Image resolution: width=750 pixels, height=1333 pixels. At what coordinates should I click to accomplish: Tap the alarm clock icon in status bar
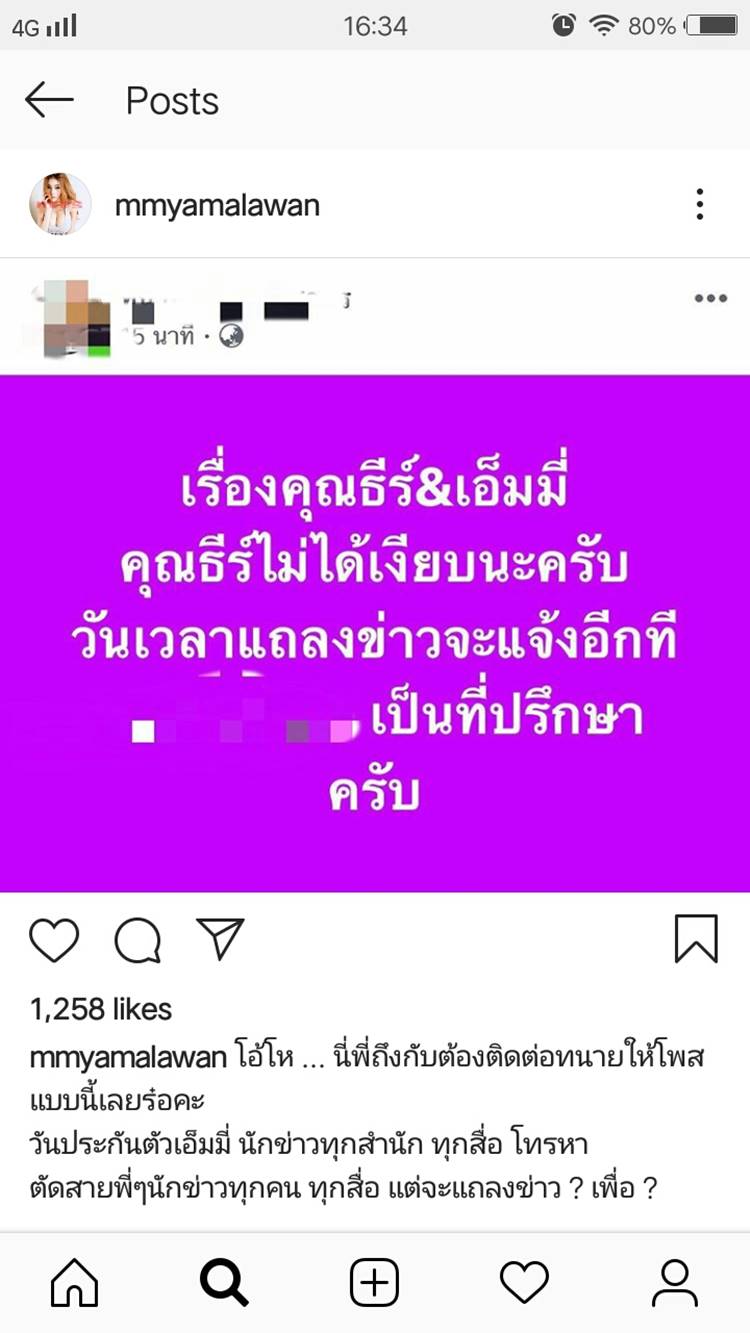point(564,26)
